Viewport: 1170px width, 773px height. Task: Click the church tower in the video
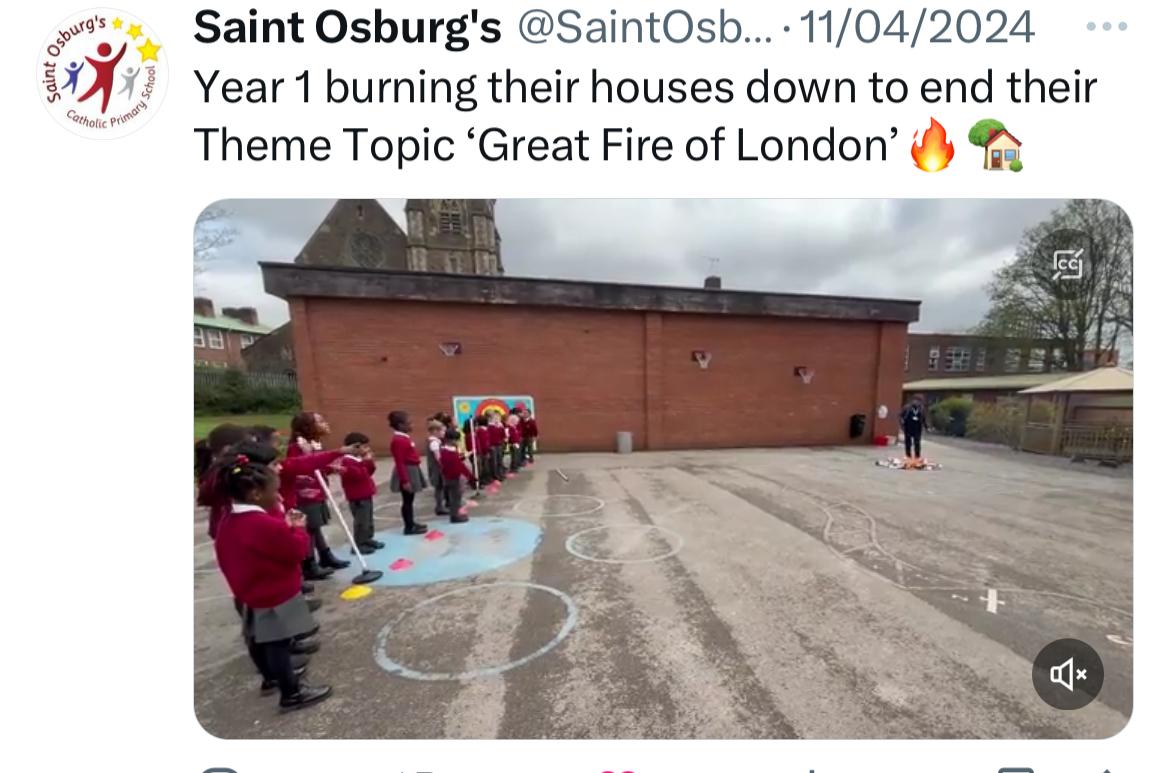(x=453, y=235)
